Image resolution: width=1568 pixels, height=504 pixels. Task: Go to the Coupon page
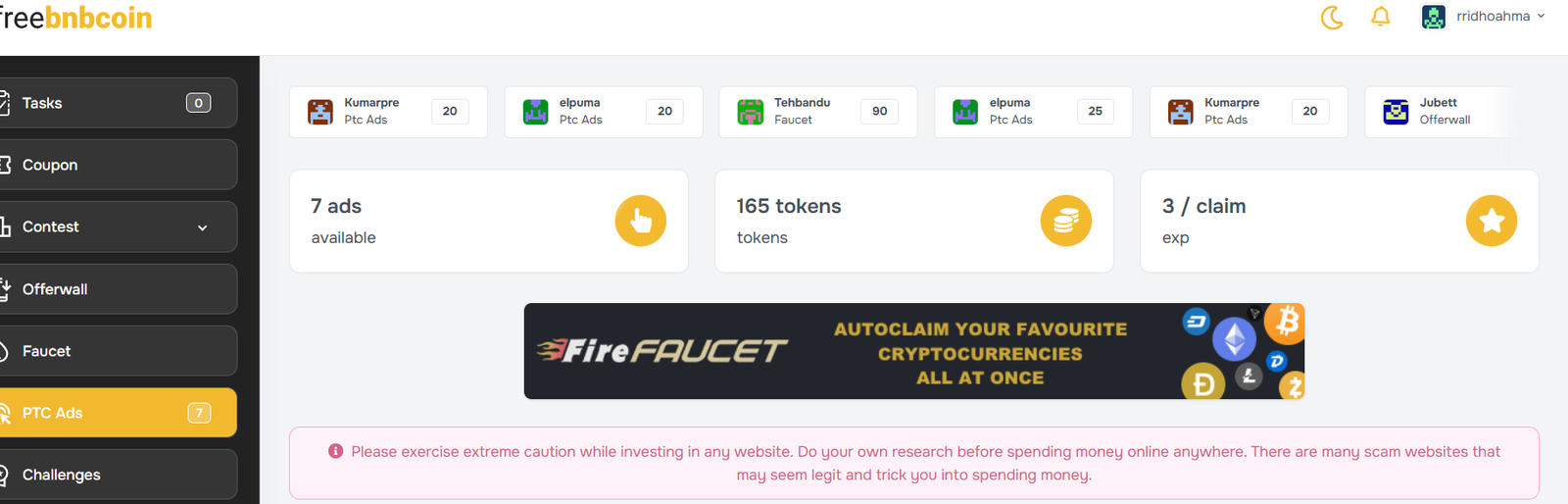coord(119,165)
